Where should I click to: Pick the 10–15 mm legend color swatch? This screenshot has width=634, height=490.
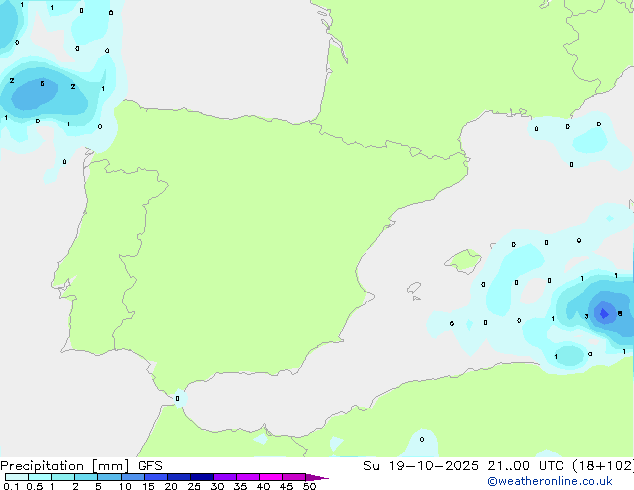[x=133, y=477]
